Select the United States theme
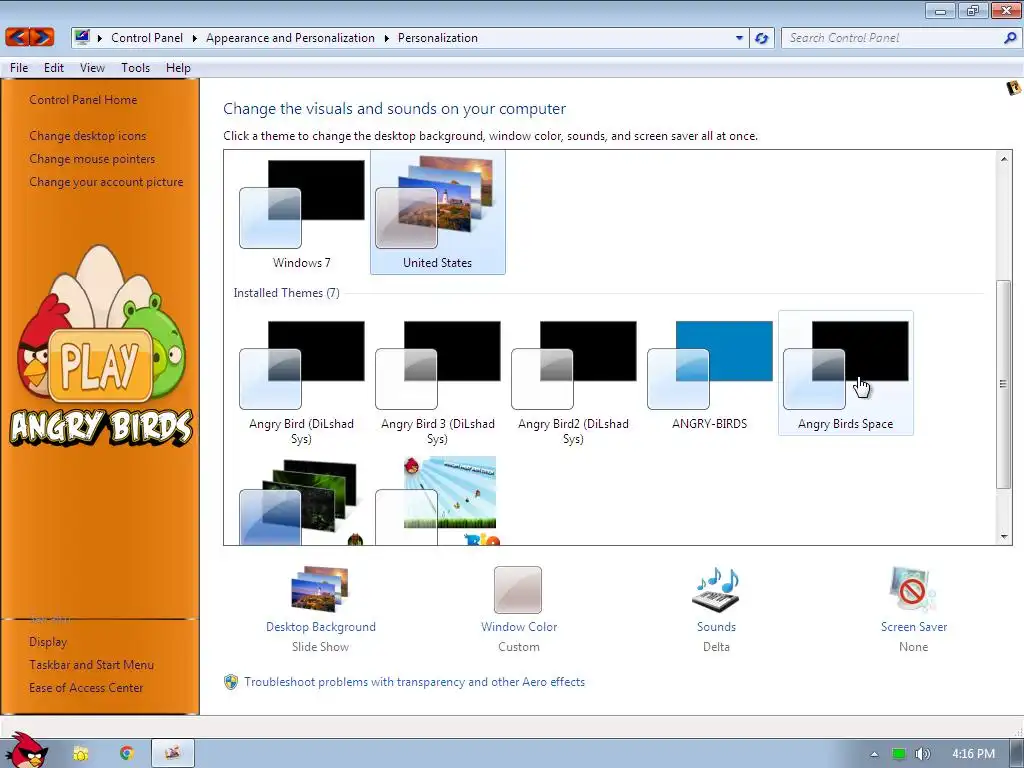Viewport: 1024px width, 768px height. click(438, 212)
